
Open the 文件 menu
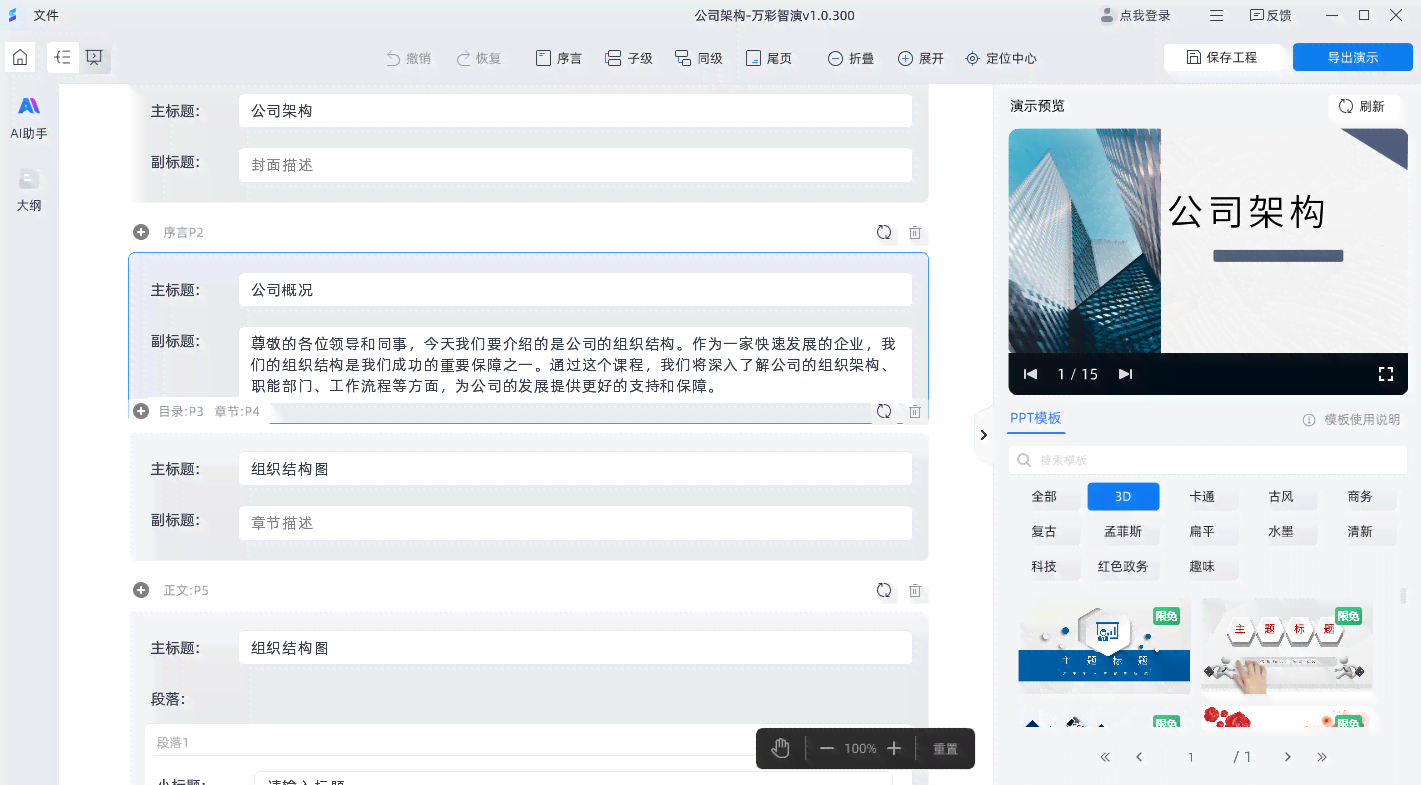46,15
